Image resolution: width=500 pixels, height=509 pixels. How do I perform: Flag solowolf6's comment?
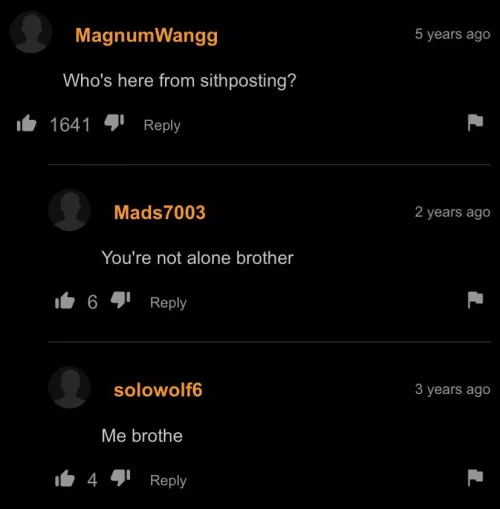(x=475, y=477)
